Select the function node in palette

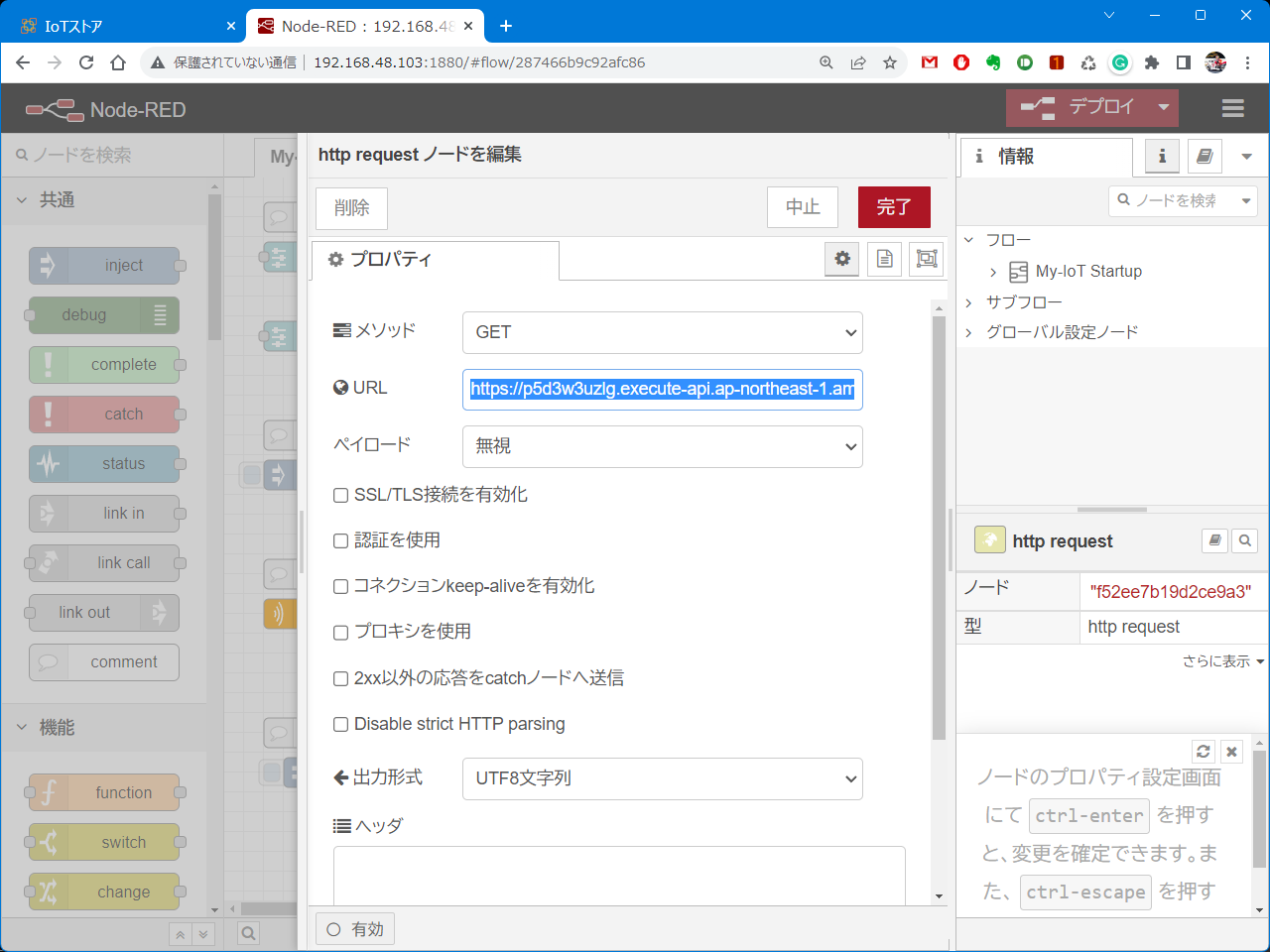(104, 793)
